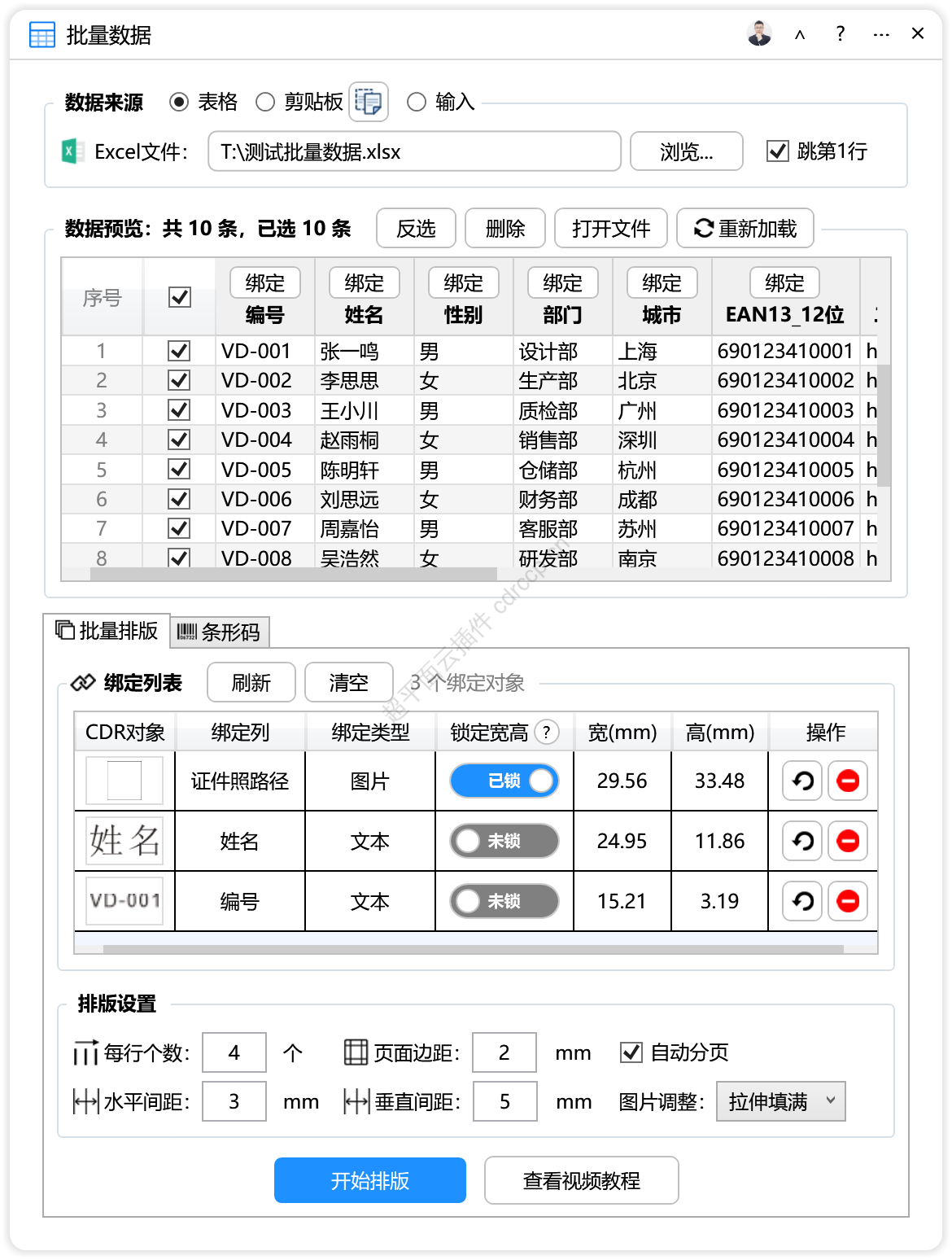Uncheck row 1 checkbox for VD-001
952x1260 pixels.
coord(179,351)
